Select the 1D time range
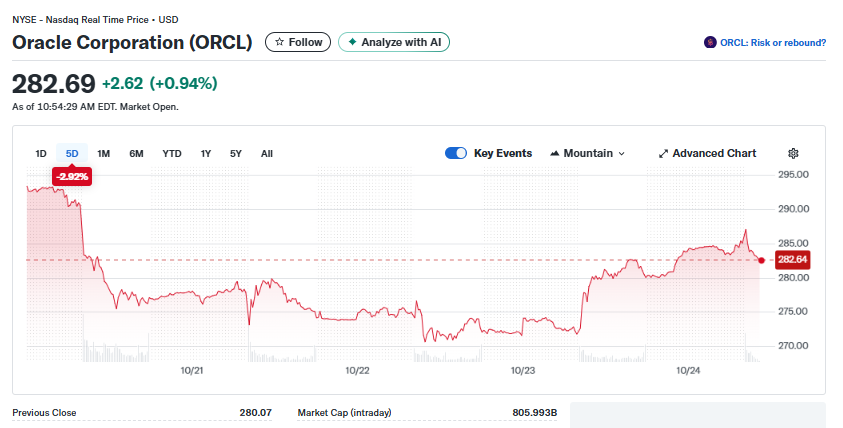The width and height of the screenshot is (843, 428). pyautogui.click(x=41, y=154)
